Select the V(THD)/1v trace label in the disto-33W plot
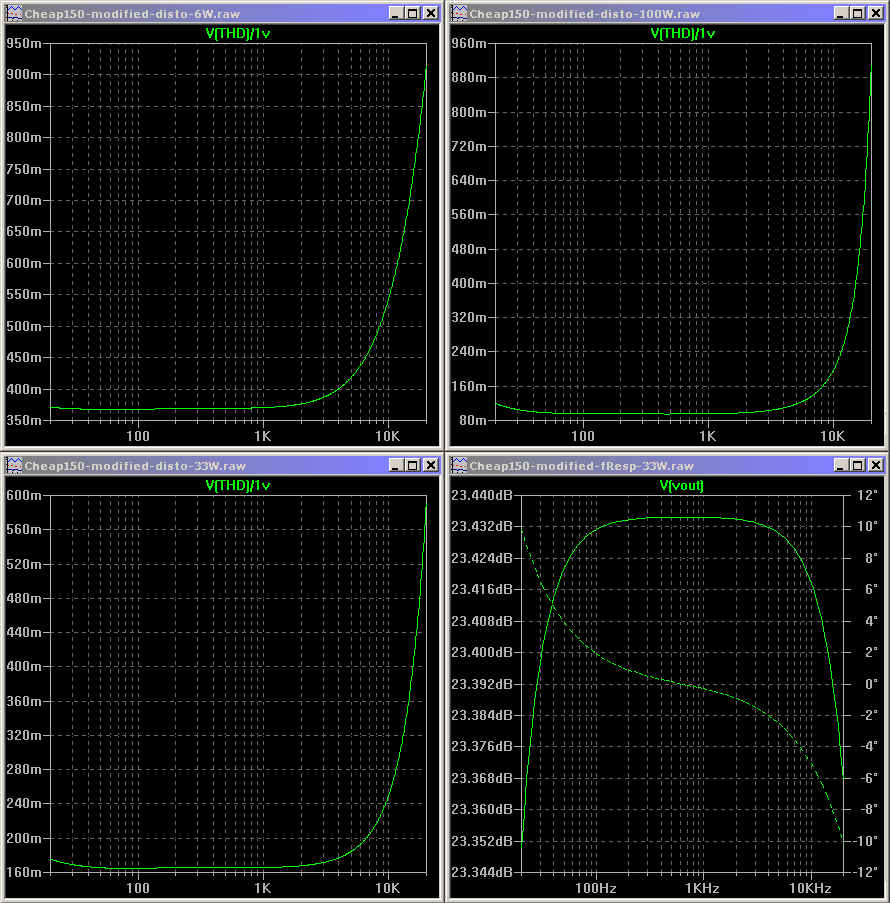The width and height of the screenshot is (890, 903). pyautogui.click(x=238, y=485)
